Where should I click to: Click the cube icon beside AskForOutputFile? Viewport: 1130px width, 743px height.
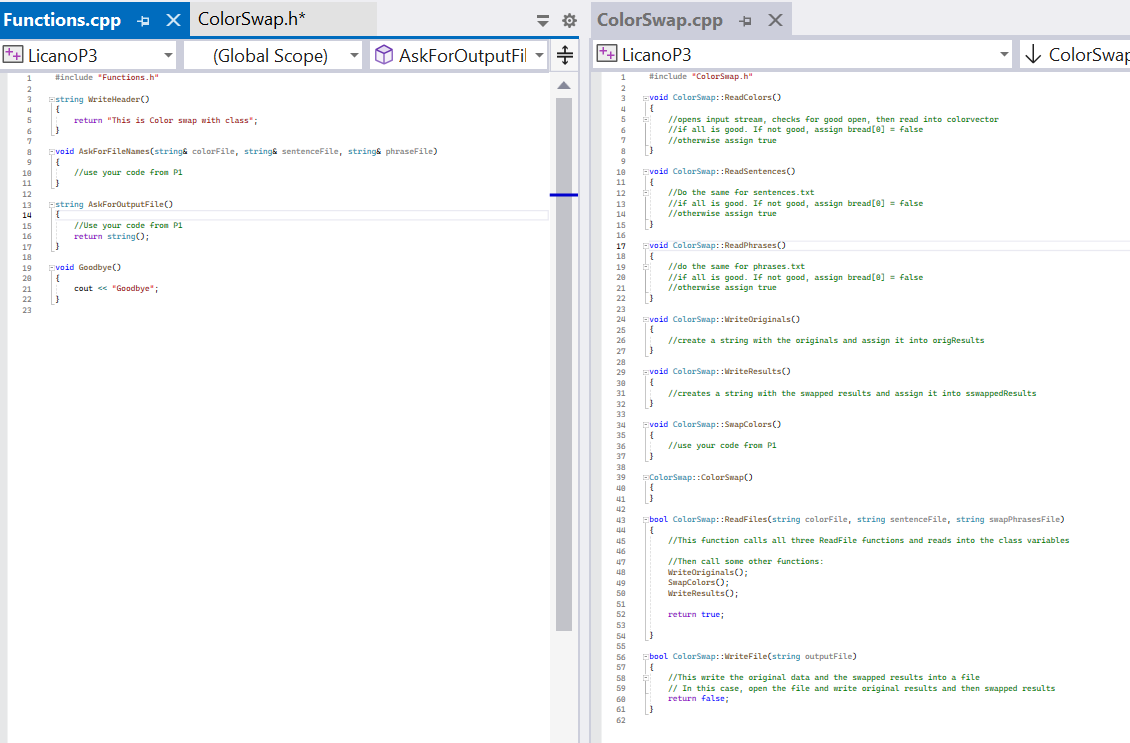(x=383, y=56)
